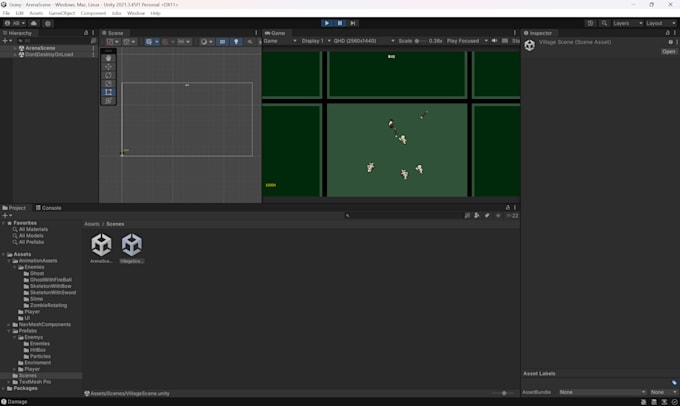The width and height of the screenshot is (680, 406).
Task: Open the Layout dropdown
Action: click(661, 23)
